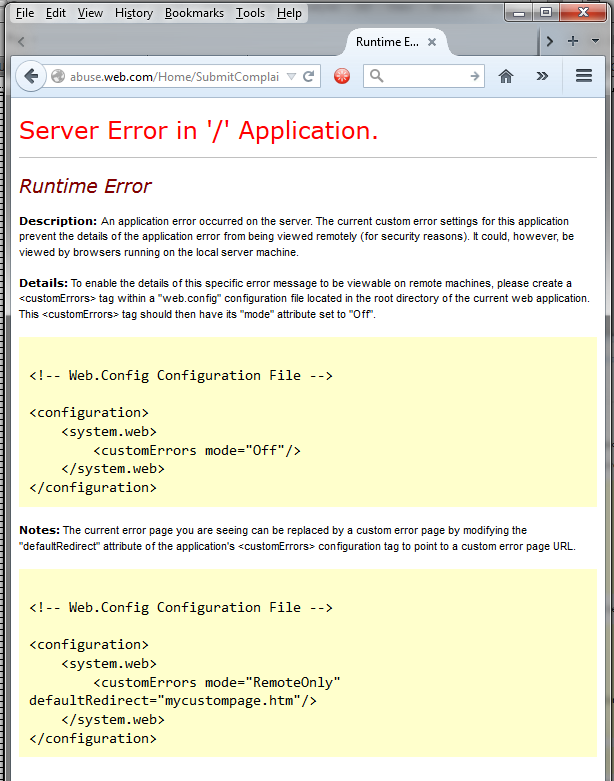Expand the URL history dropdown arrow

[x=292, y=77]
